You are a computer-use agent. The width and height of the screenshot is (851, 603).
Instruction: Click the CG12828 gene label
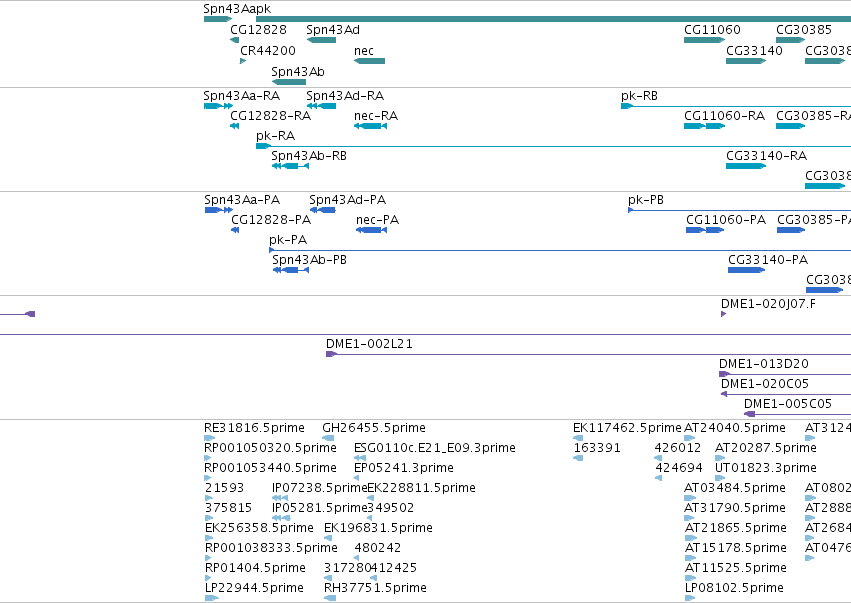click(258, 30)
